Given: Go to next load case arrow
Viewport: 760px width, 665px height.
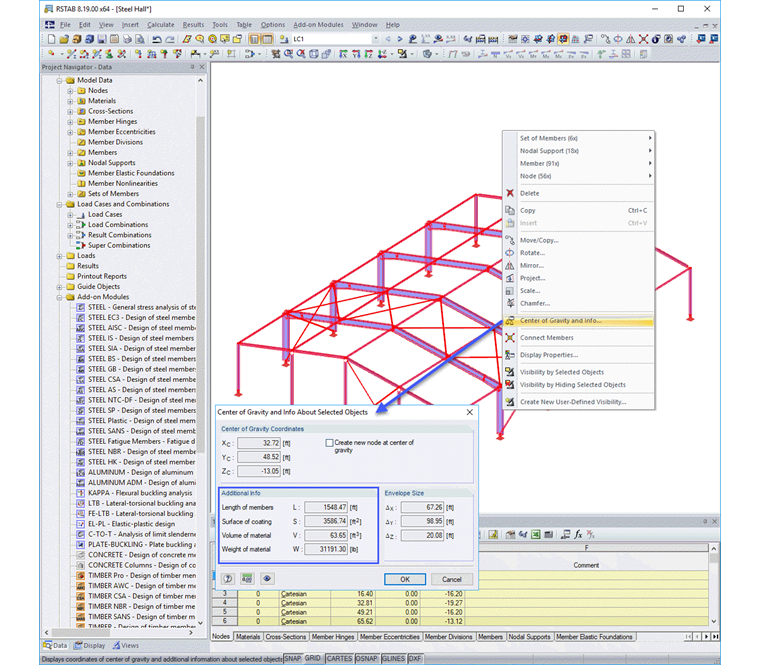Looking at the screenshot, I should (400, 39).
